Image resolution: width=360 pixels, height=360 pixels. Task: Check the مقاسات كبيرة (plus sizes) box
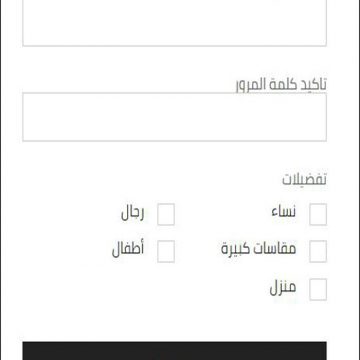point(318,251)
